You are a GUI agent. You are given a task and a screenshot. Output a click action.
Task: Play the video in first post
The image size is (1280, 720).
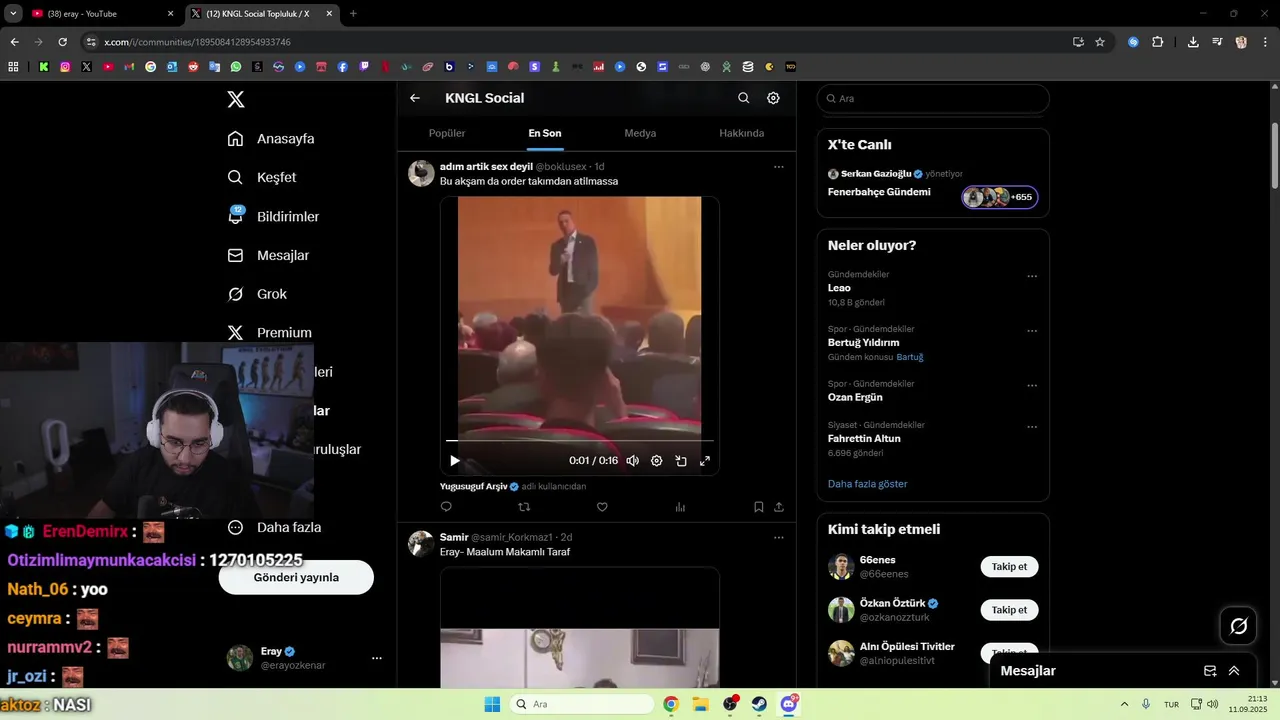pyautogui.click(x=455, y=461)
